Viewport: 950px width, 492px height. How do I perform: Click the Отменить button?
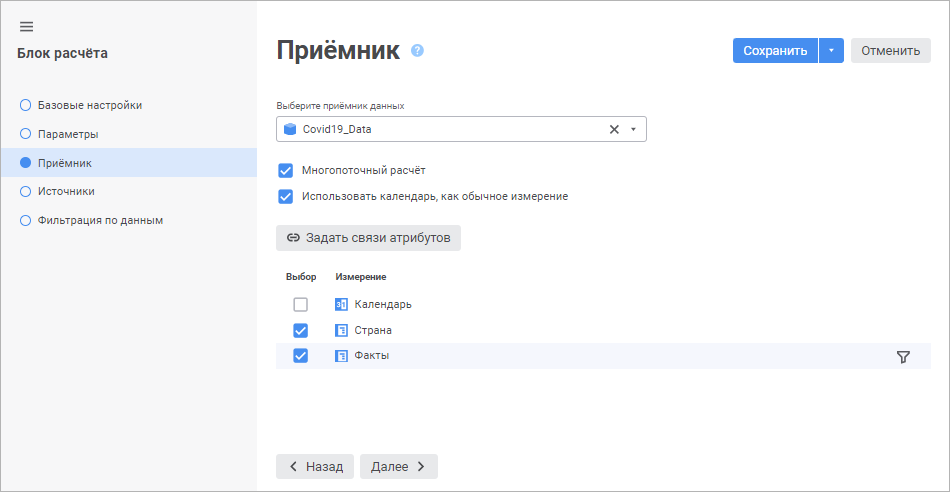coord(890,51)
